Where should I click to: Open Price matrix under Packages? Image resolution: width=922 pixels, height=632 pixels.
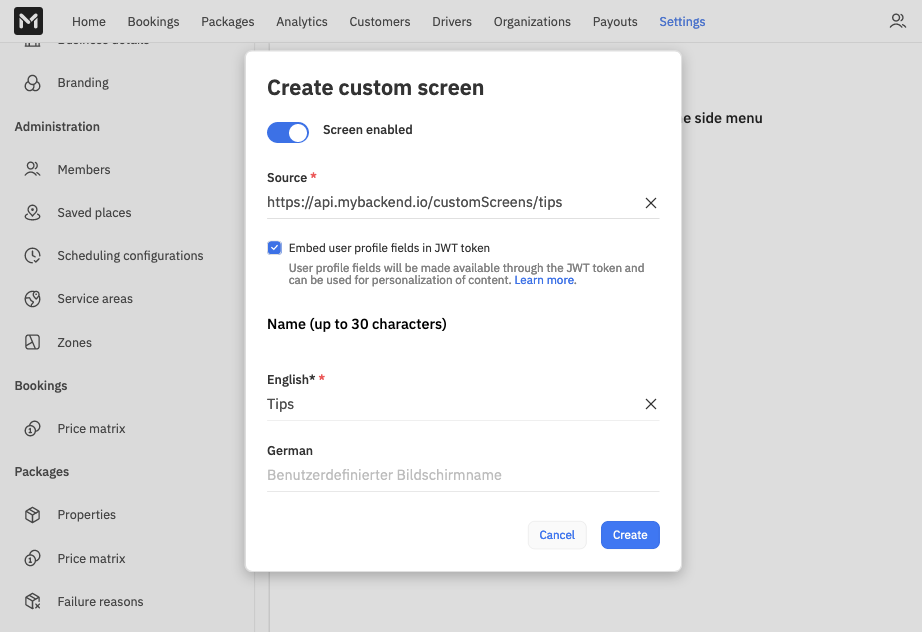[91, 559]
